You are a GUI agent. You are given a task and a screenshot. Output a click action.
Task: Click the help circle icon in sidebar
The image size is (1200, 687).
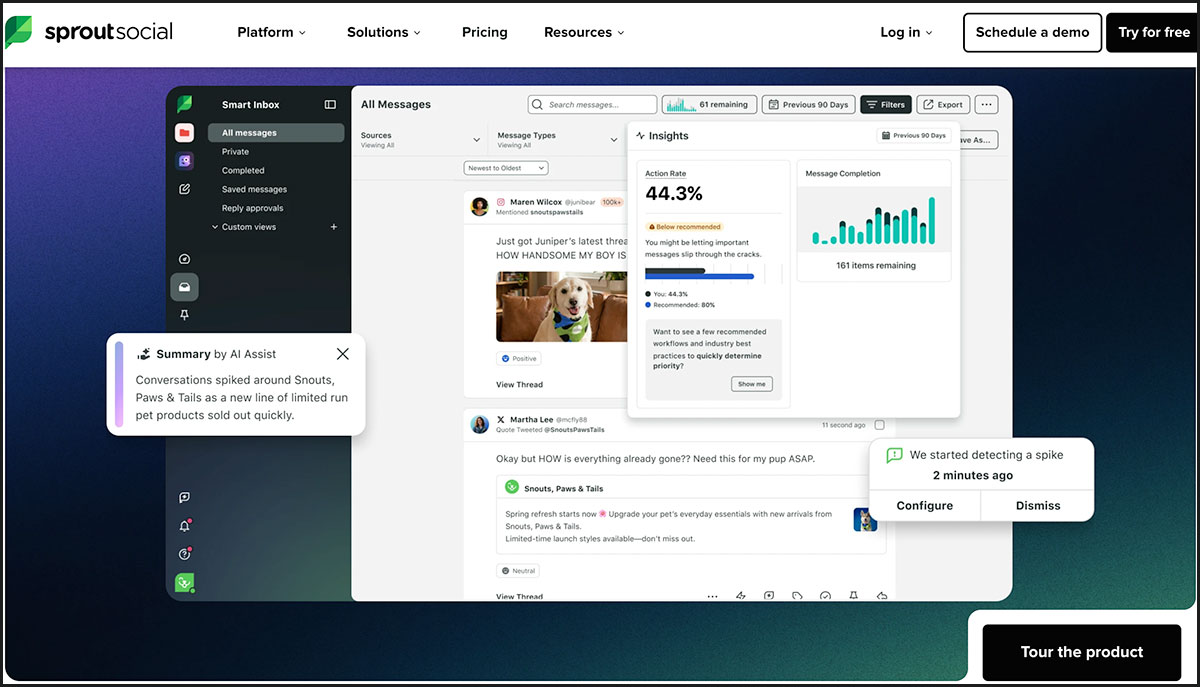[x=184, y=554]
